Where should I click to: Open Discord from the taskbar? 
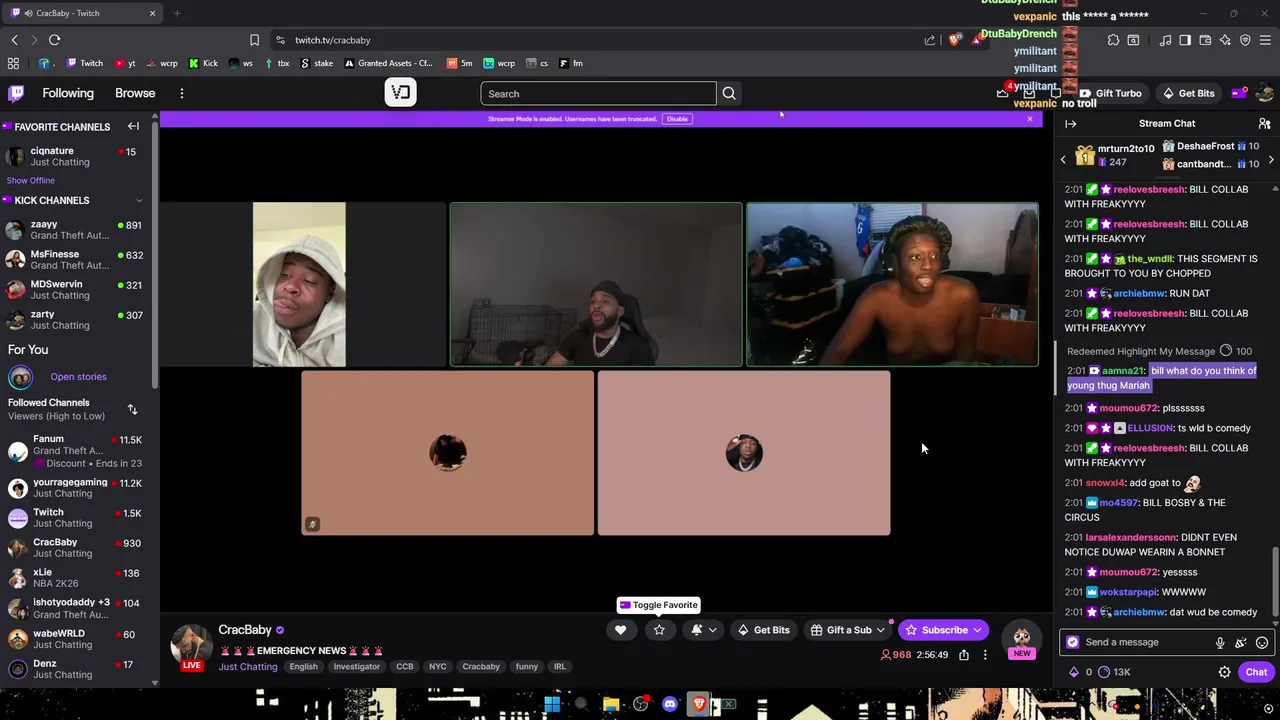670,704
